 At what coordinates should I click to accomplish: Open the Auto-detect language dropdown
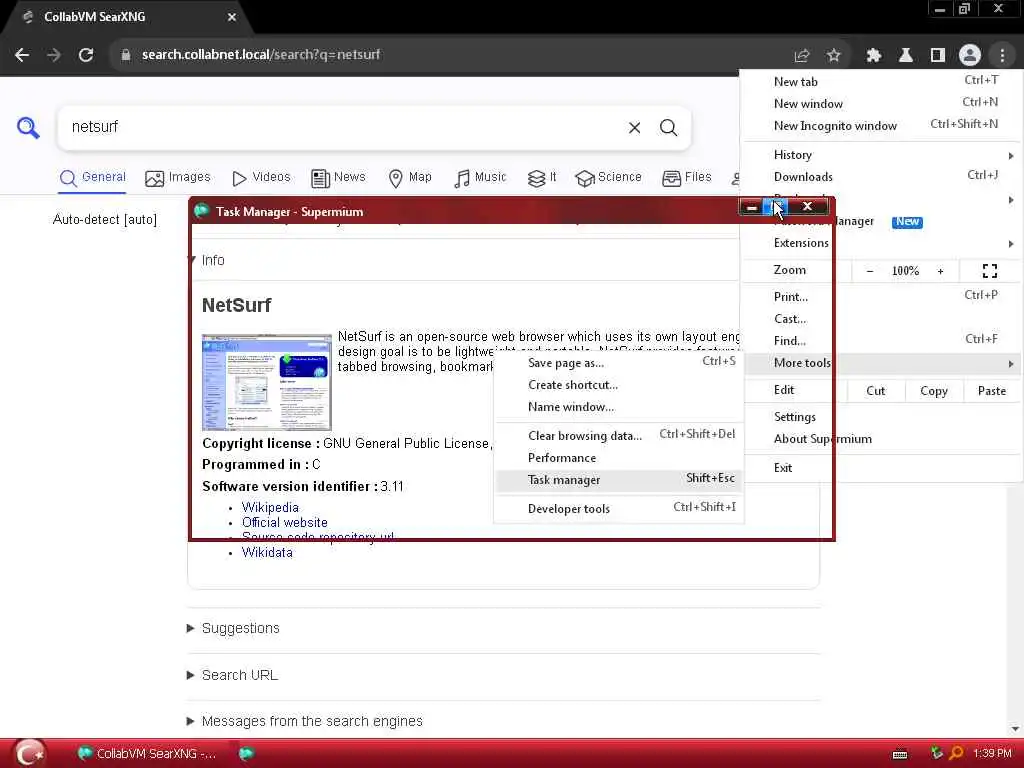[x=104, y=220]
